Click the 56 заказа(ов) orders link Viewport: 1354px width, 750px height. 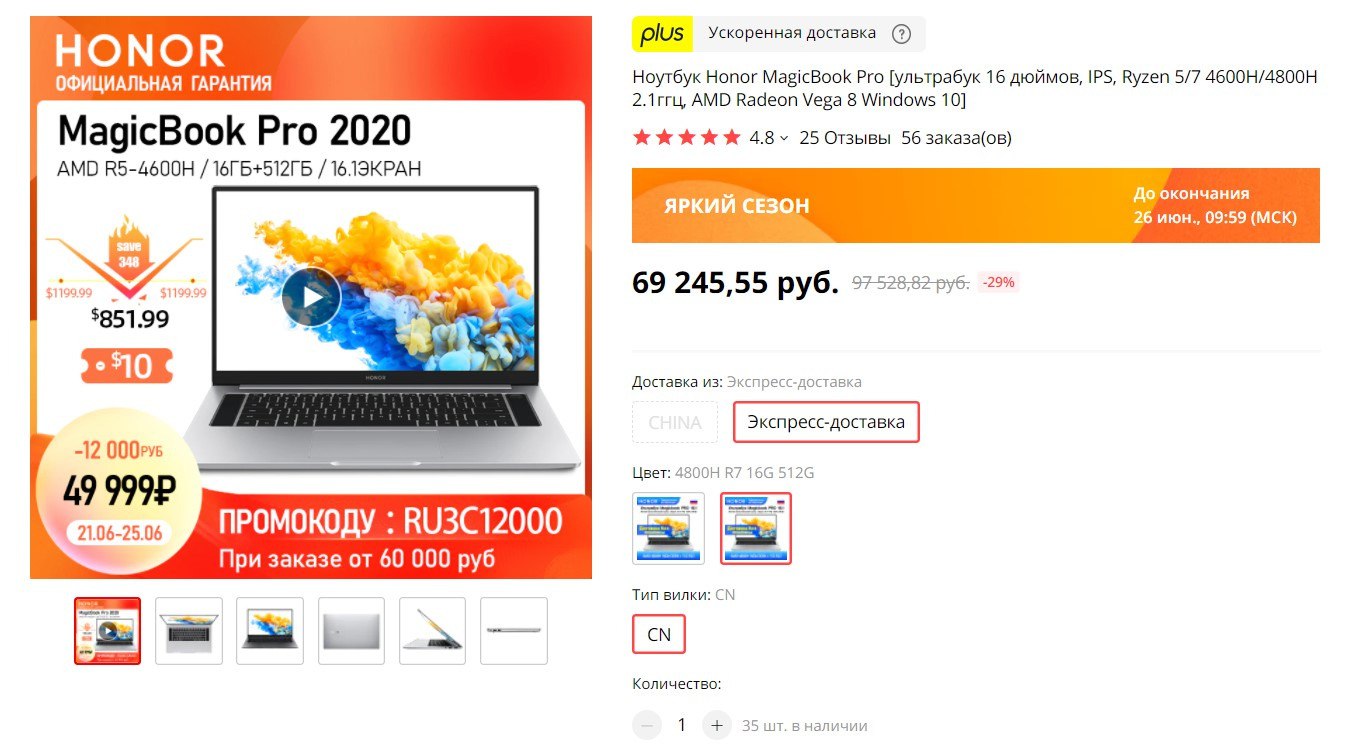(x=956, y=138)
